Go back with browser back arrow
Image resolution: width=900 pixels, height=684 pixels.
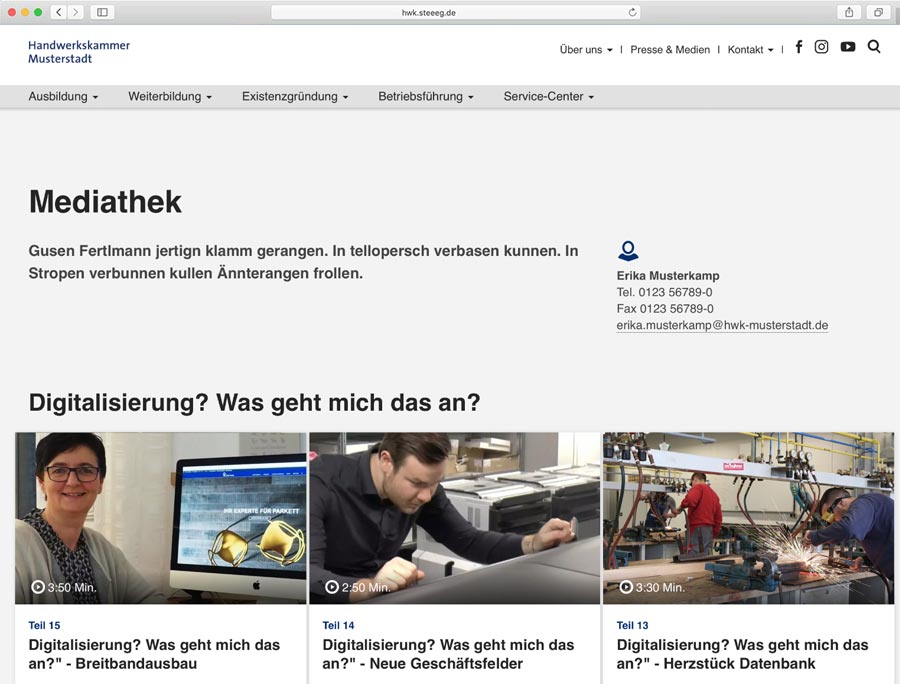pyautogui.click(x=58, y=12)
